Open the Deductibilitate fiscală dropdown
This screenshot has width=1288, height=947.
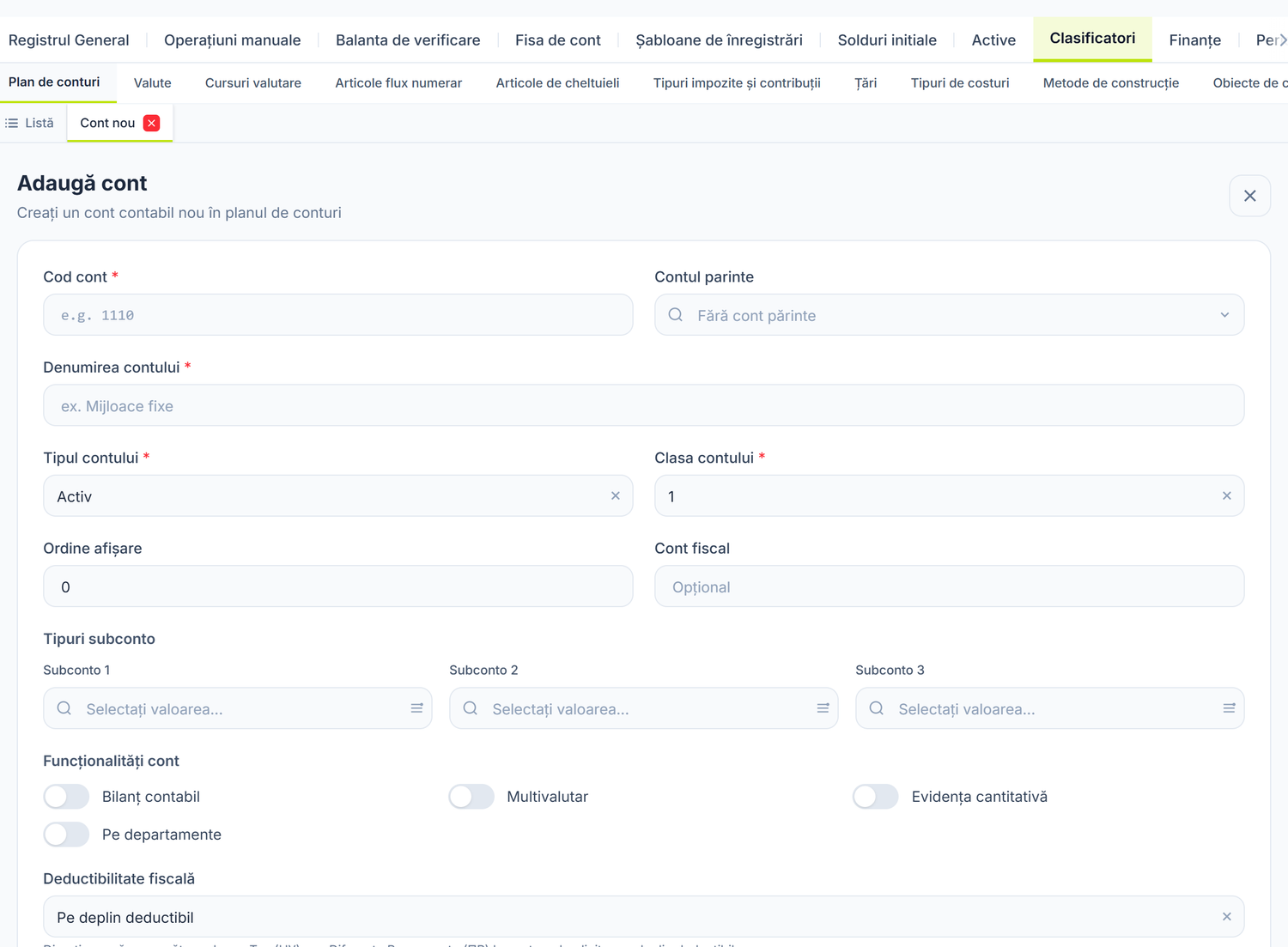click(x=643, y=917)
